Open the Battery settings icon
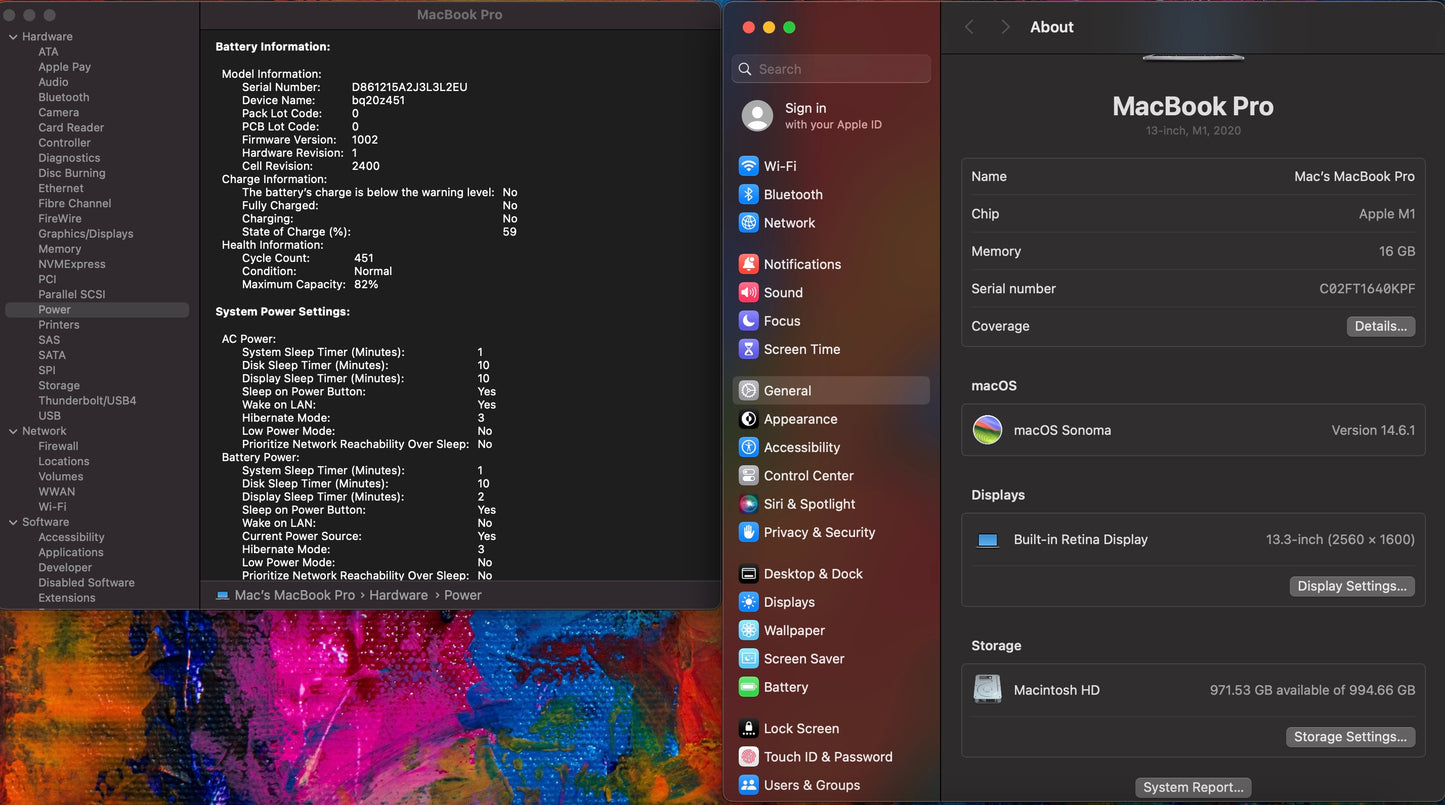 (x=748, y=687)
